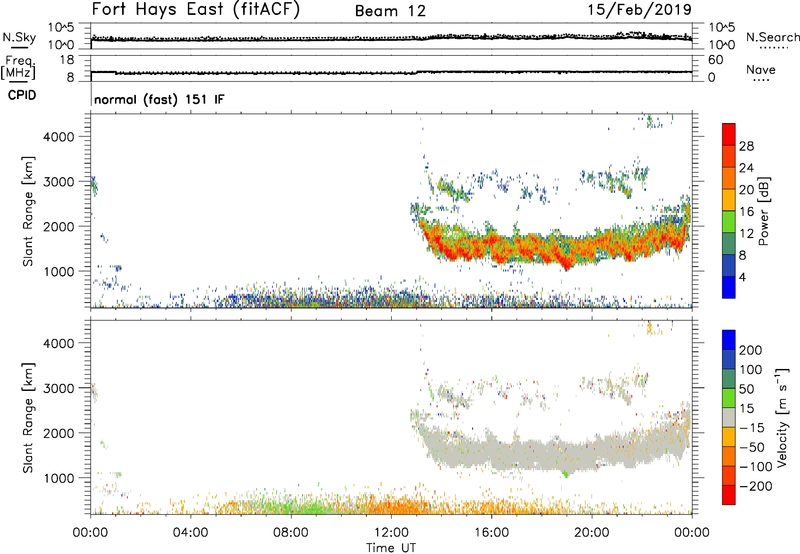This screenshot has height=554, width=800.
Task: Click the '4000' tick on the power panel axis
Action: tap(58, 137)
